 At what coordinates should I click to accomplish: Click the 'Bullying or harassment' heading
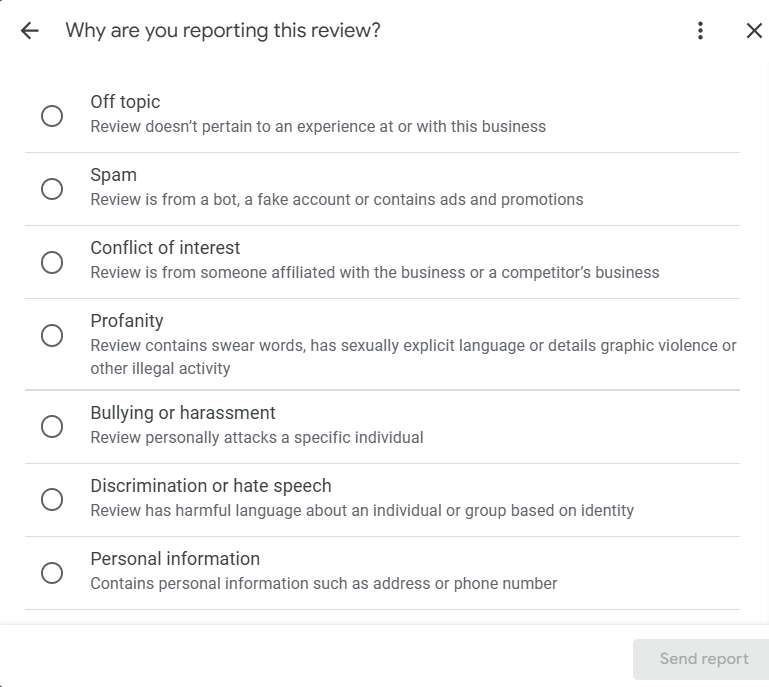pyautogui.click(x=183, y=413)
